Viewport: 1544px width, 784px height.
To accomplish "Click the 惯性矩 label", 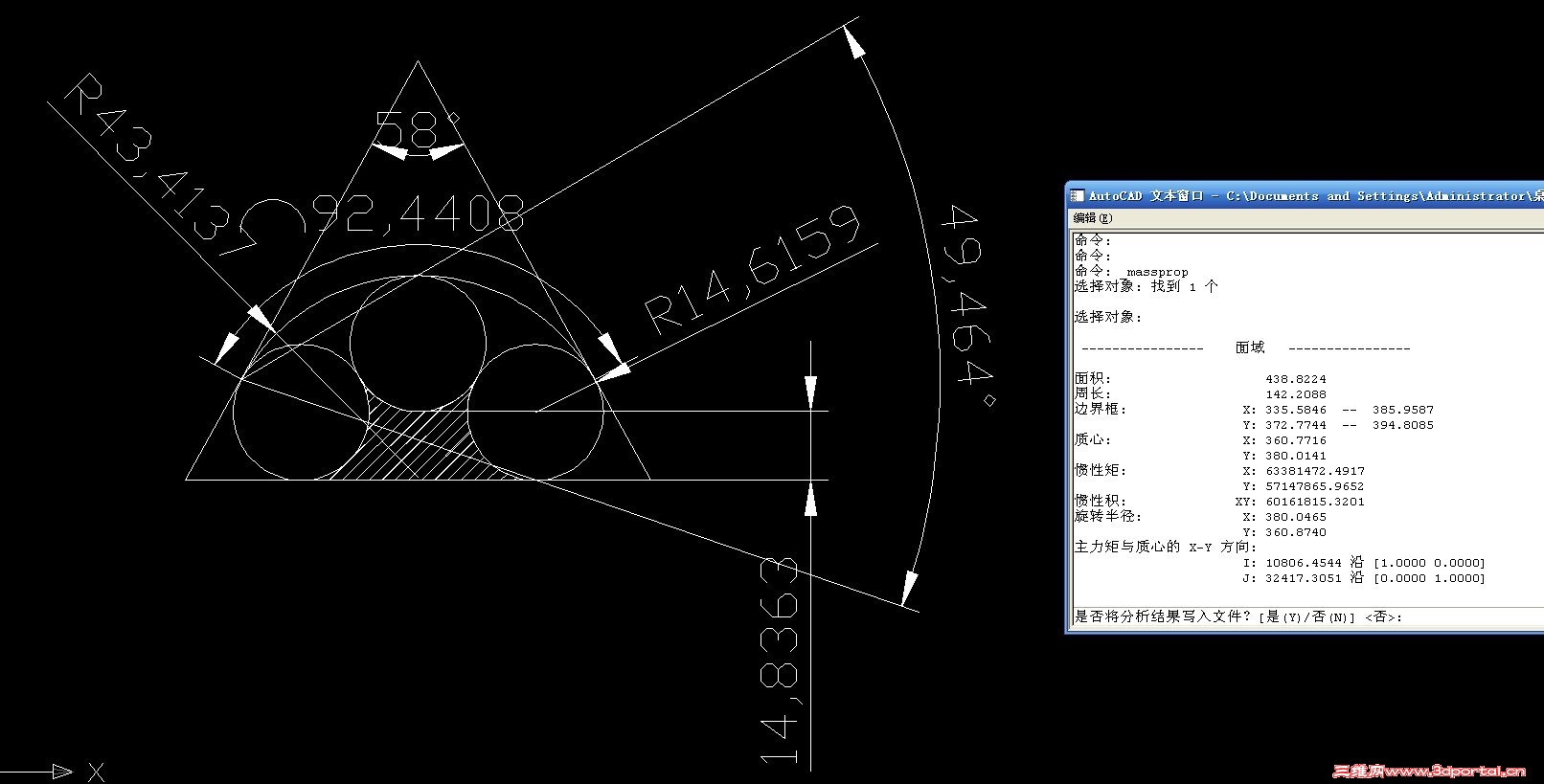I will (1101, 471).
